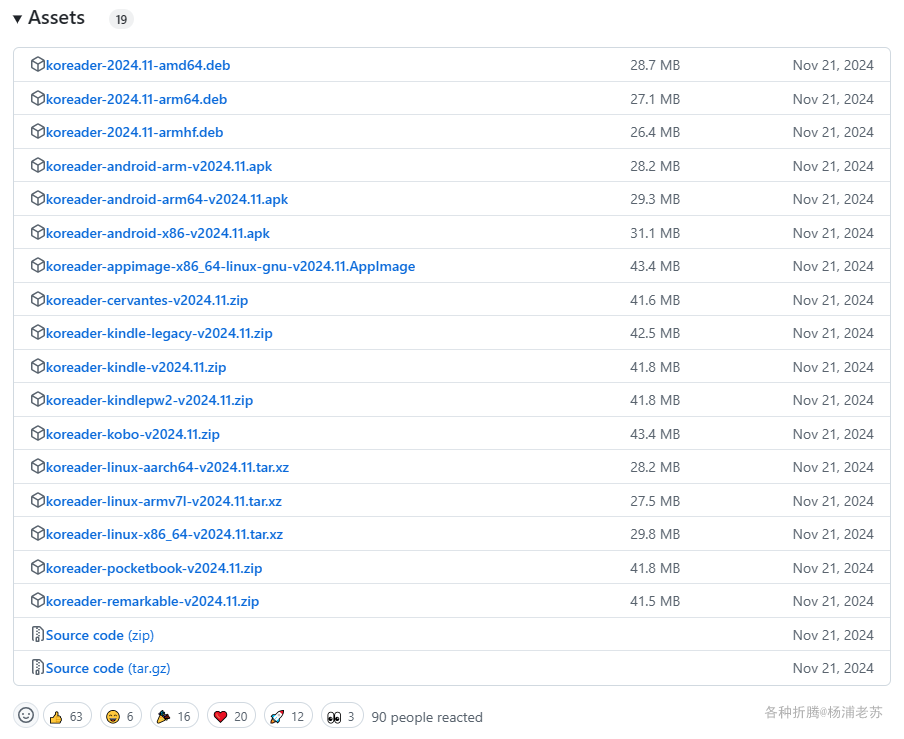
Task: Download koreader-remarkable-v2024.11.zip
Action: coord(152,601)
